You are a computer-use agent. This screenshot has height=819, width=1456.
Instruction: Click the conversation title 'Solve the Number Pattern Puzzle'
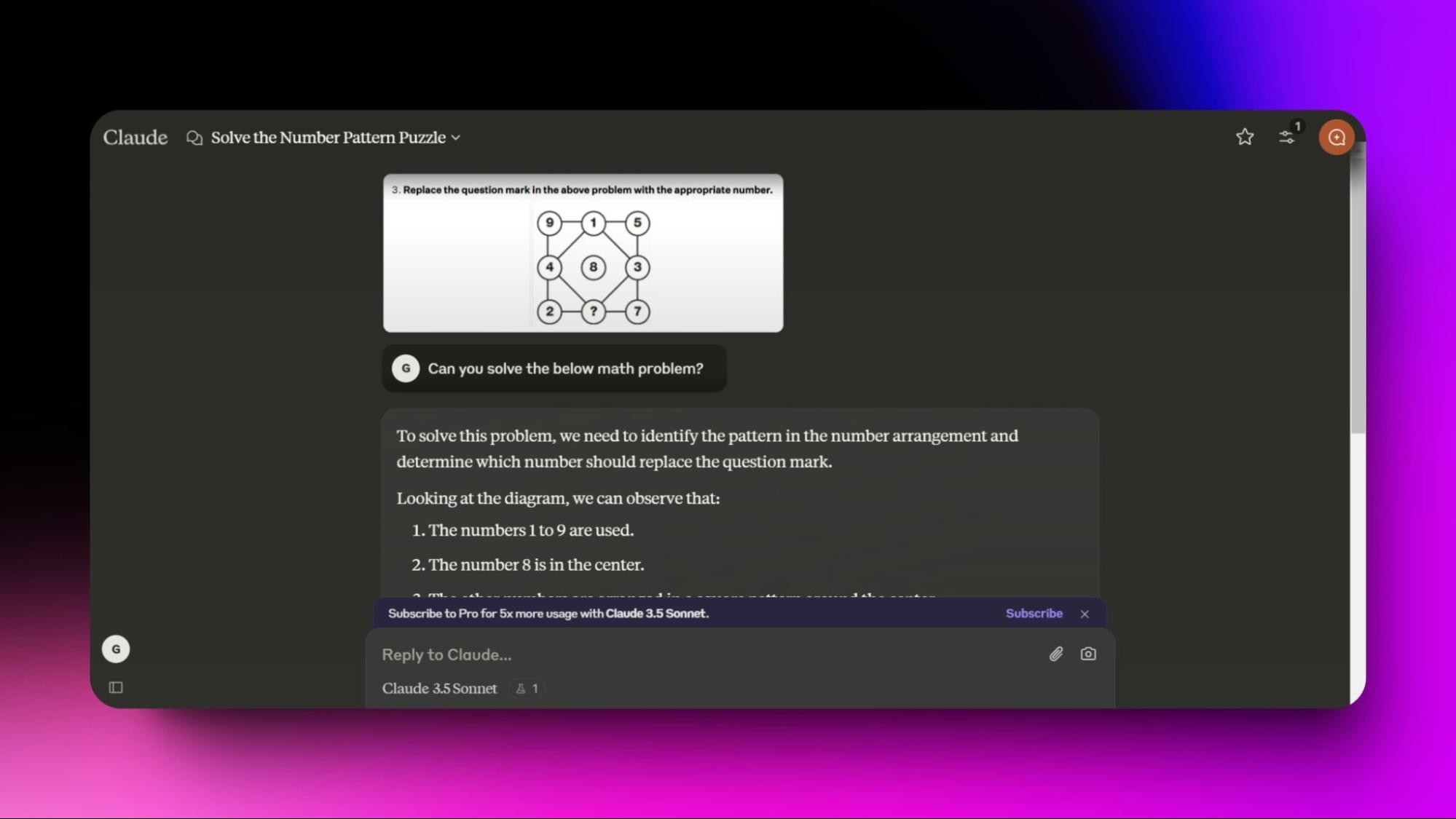point(328,138)
